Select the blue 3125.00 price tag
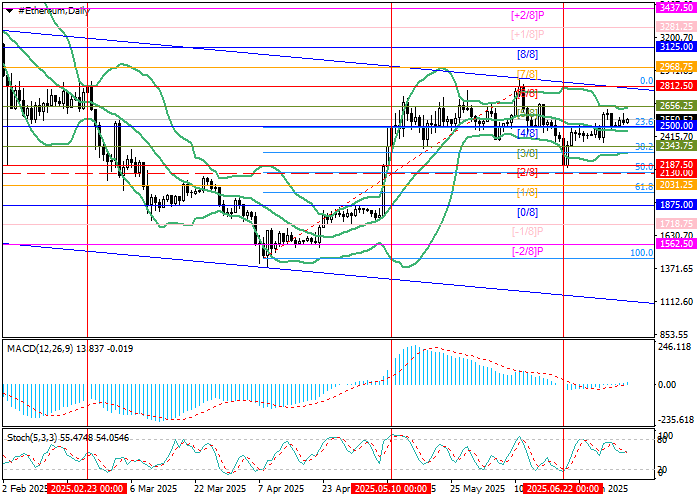 tap(676, 46)
